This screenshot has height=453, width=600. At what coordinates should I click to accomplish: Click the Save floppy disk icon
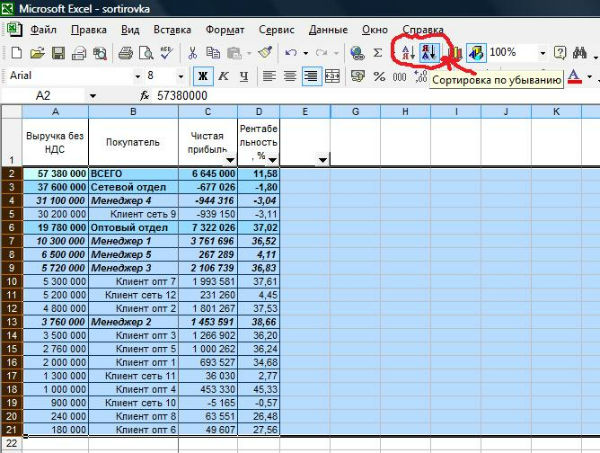point(59,52)
